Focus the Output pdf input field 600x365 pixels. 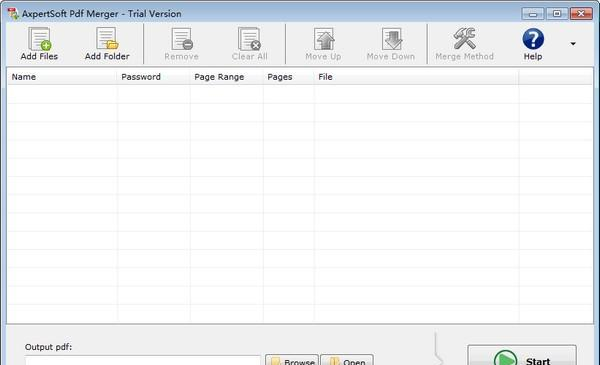pos(143,360)
